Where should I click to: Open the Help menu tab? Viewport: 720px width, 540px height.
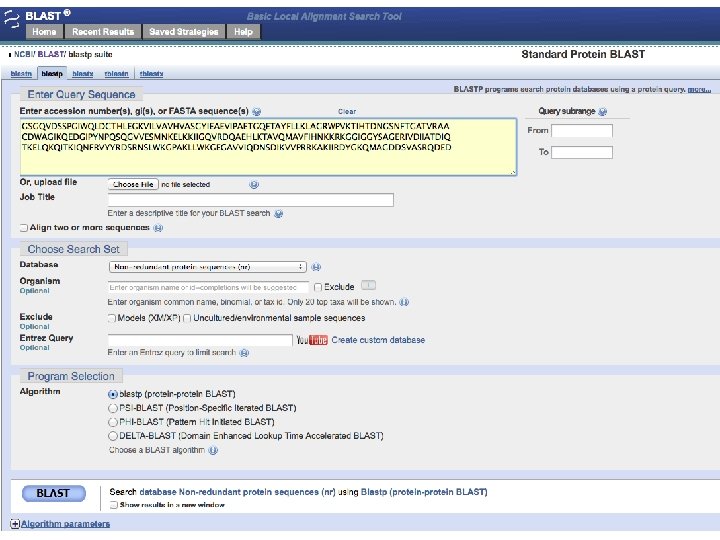(x=243, y=32)
